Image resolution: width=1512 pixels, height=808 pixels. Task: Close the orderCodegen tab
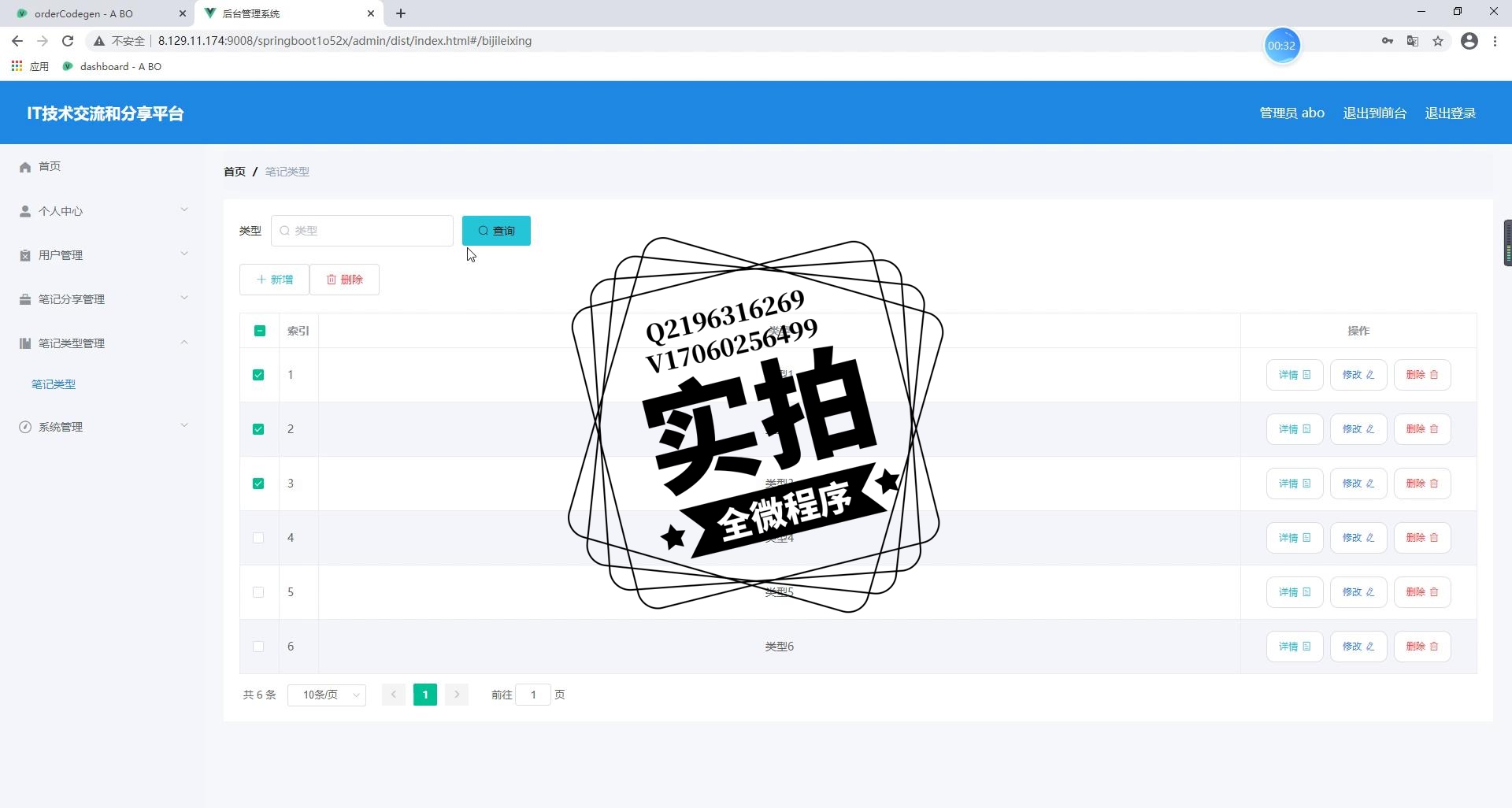coord(182,13)
